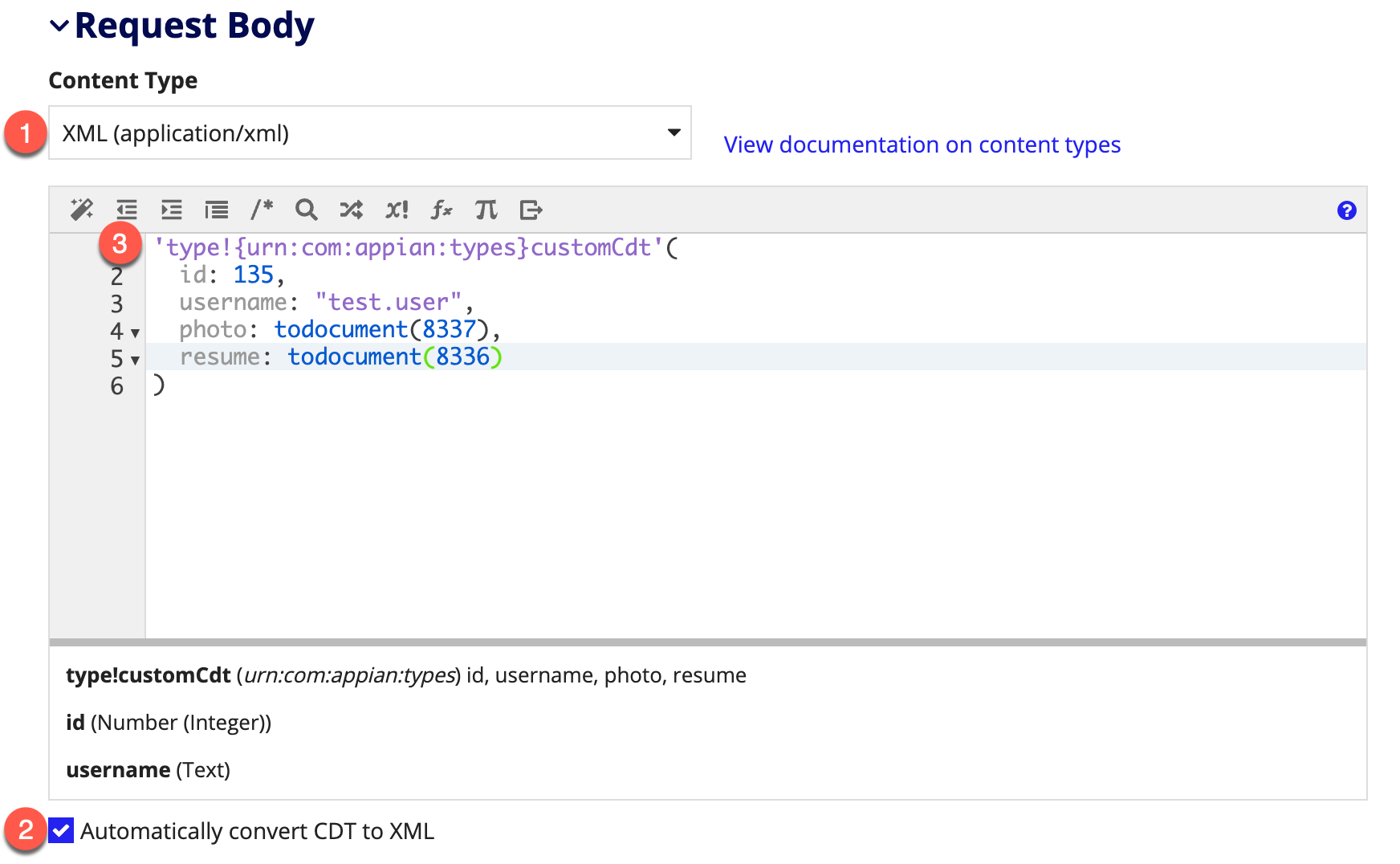Click the Automatically convert CDT to XML label
The width and height of the screenshot is (1400, 864).
[x=257, y=831]
